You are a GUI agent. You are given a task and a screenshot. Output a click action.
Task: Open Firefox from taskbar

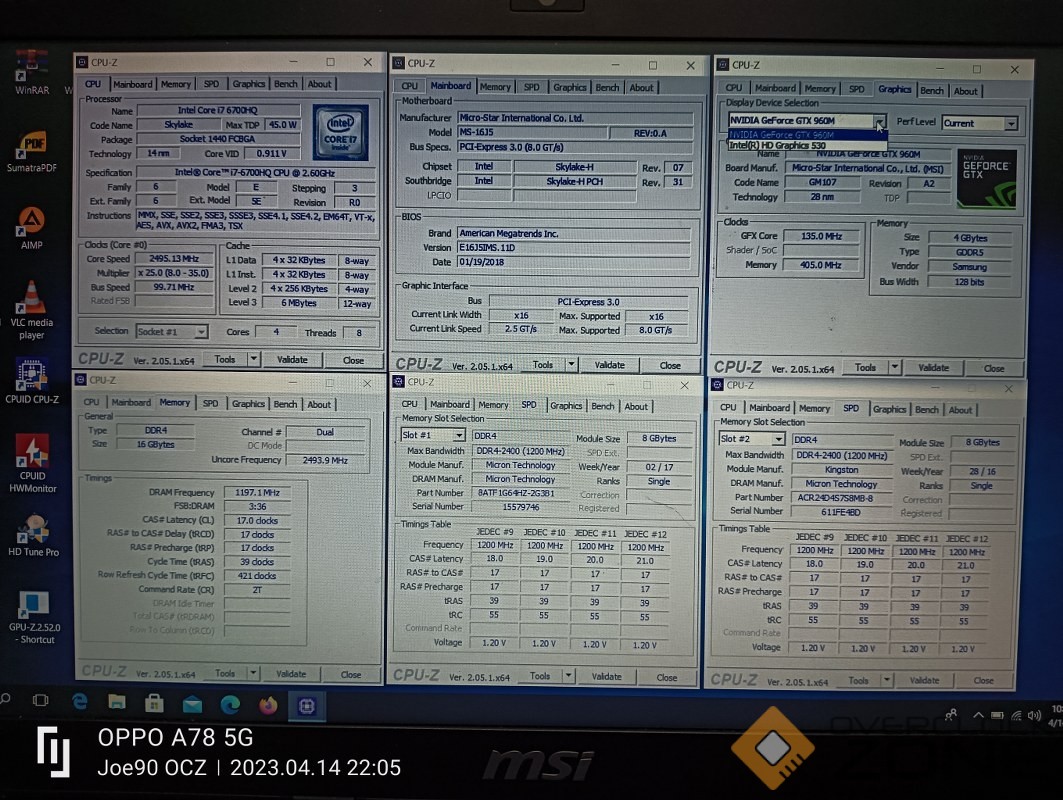coord(268,706)
